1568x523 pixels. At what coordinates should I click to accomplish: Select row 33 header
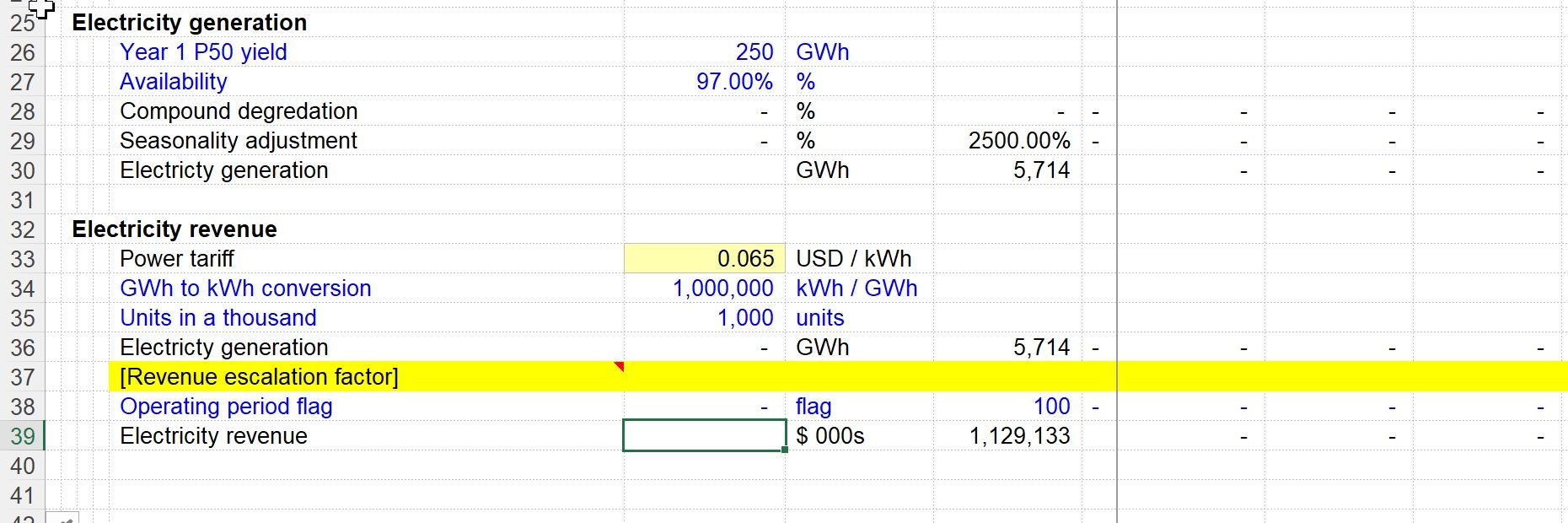click(x=23, y=259)
